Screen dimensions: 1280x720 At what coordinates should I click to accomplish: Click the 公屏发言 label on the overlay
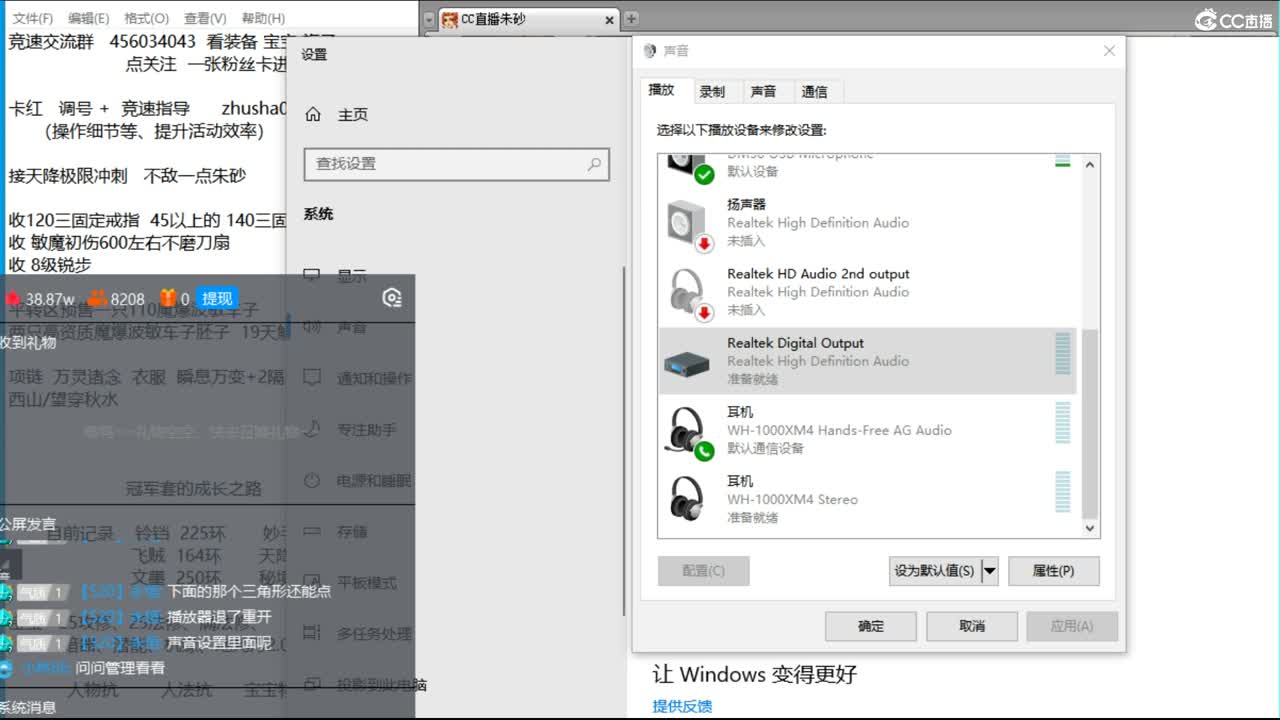[x=28, y=524]
